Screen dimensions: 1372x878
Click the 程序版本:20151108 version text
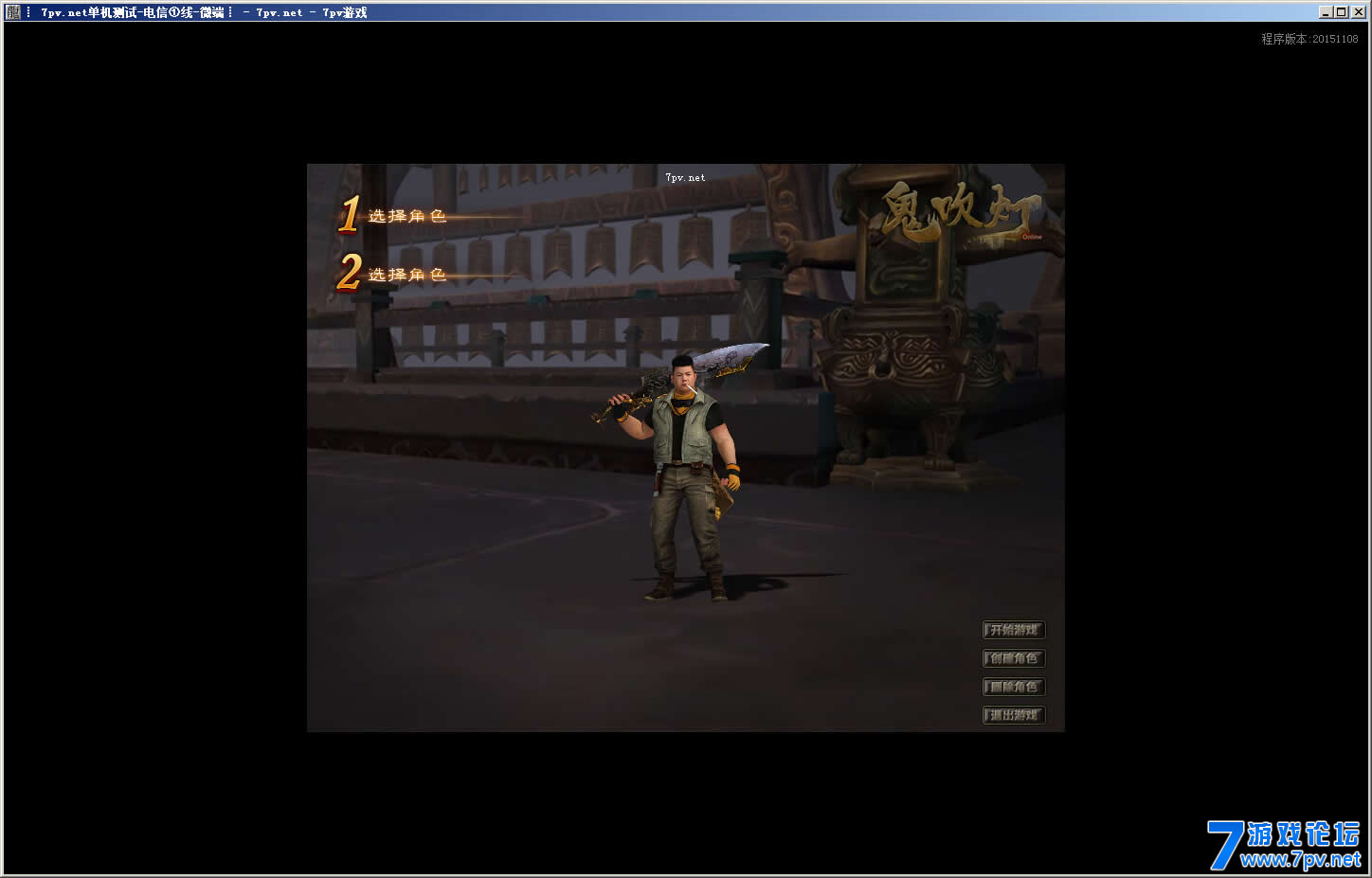coord(1309,39)
